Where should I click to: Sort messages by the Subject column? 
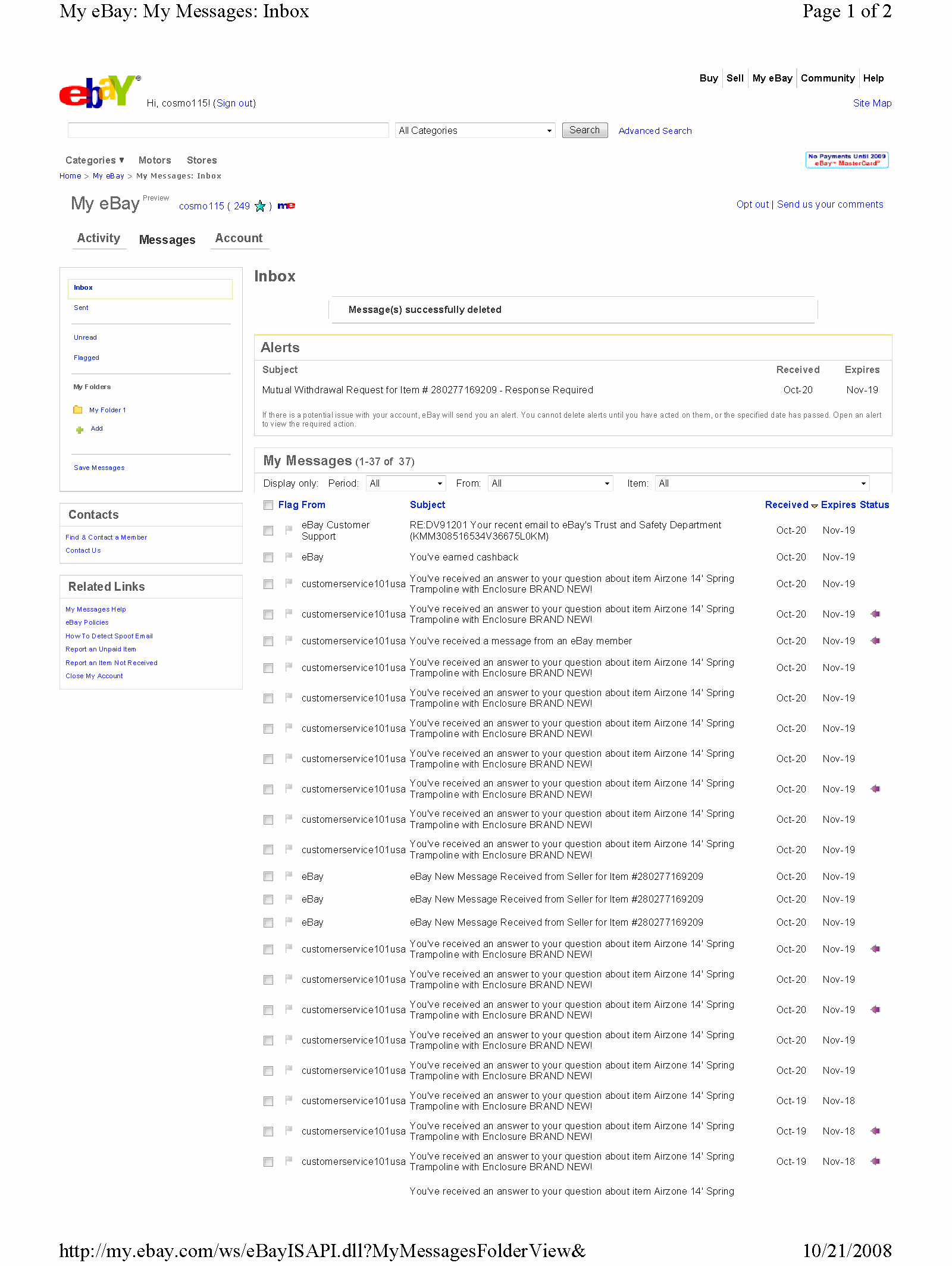[x=427, y=505]
